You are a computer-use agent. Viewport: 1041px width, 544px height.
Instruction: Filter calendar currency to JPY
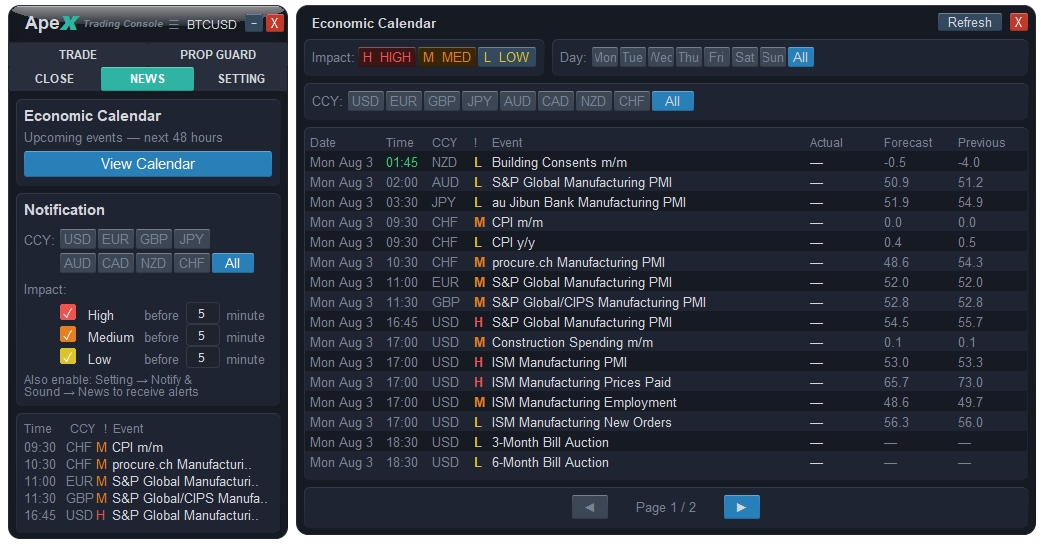tap(479, 101)
